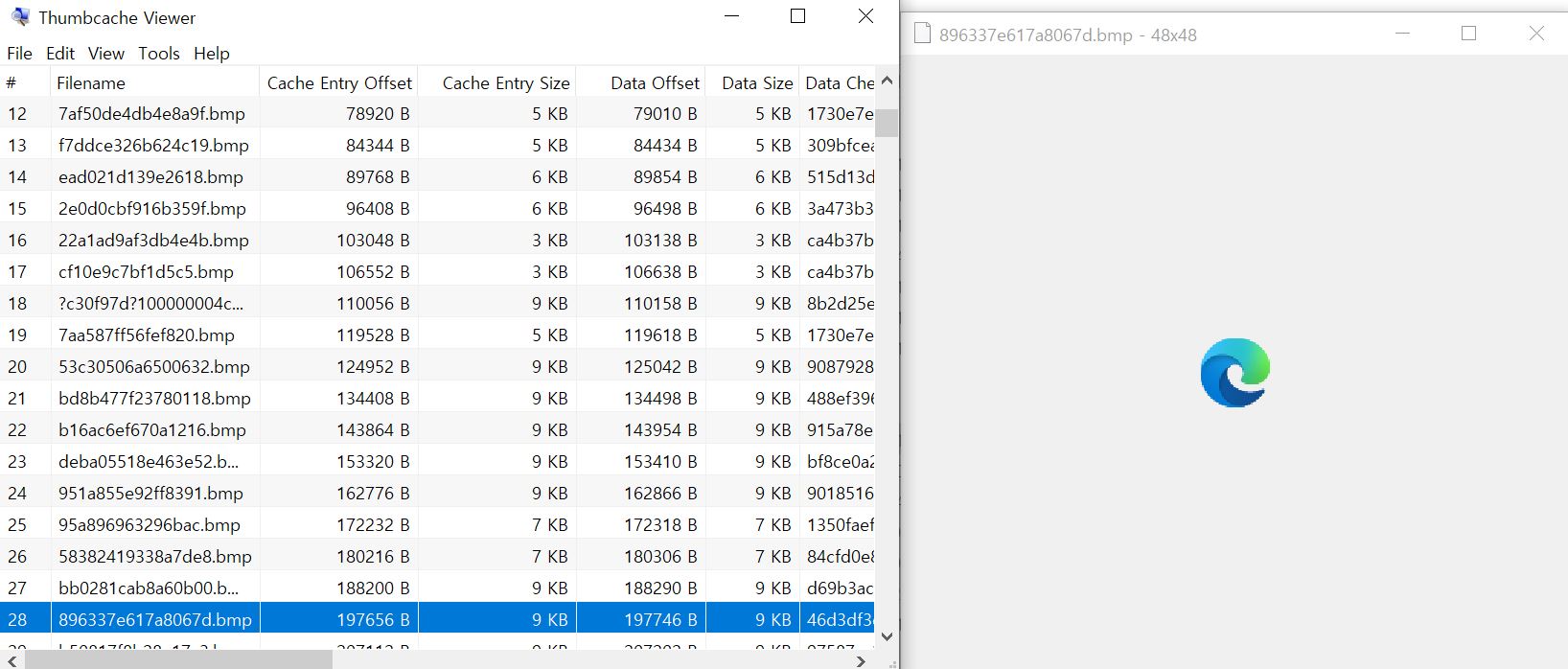Image resolution: width=1568 pixels, height=669 pixels.
Task: Select row cf10e9c7bf1d5c5.bmp
Action: tap(437, 271)
